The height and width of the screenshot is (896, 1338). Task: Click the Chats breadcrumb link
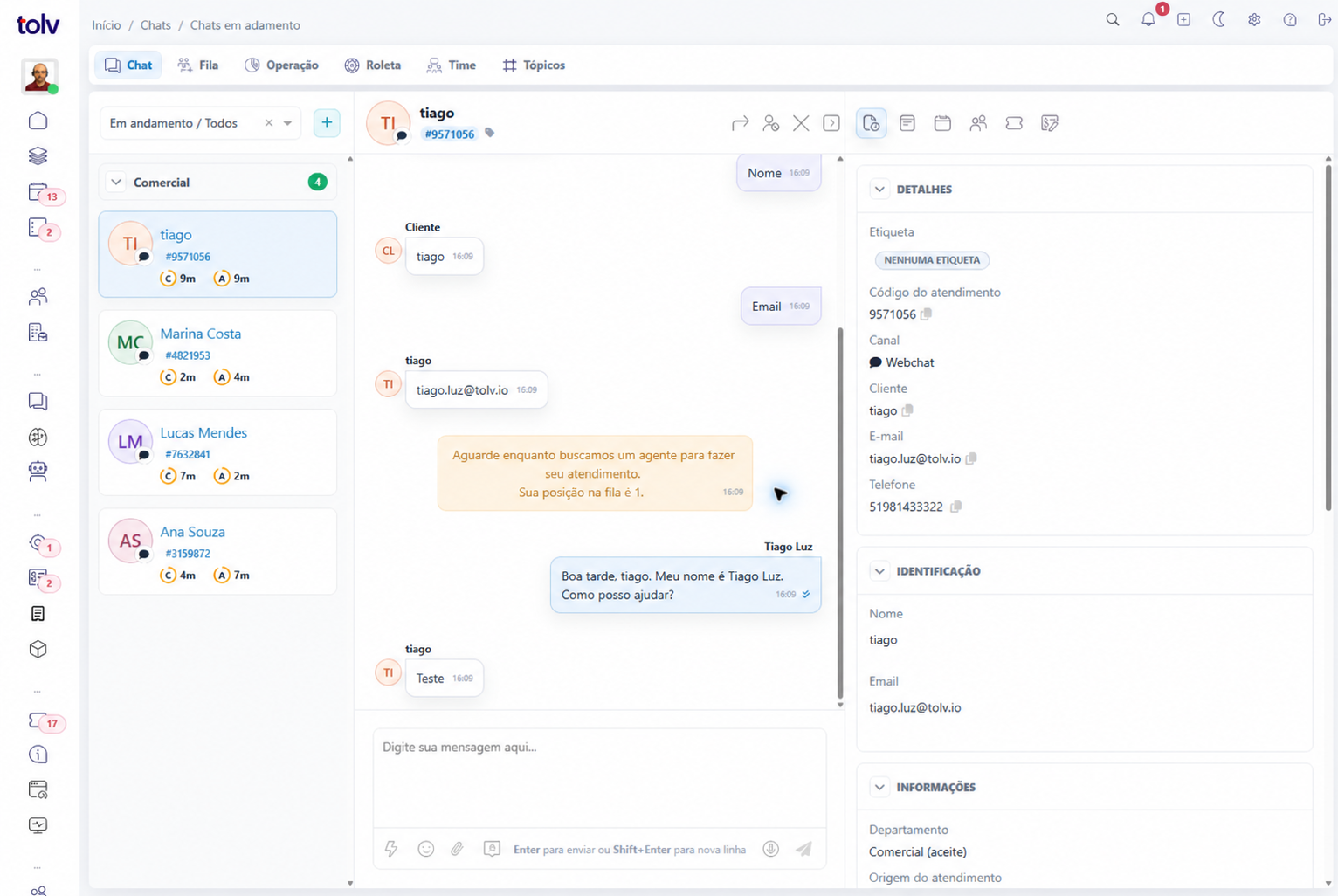point(155,24)
